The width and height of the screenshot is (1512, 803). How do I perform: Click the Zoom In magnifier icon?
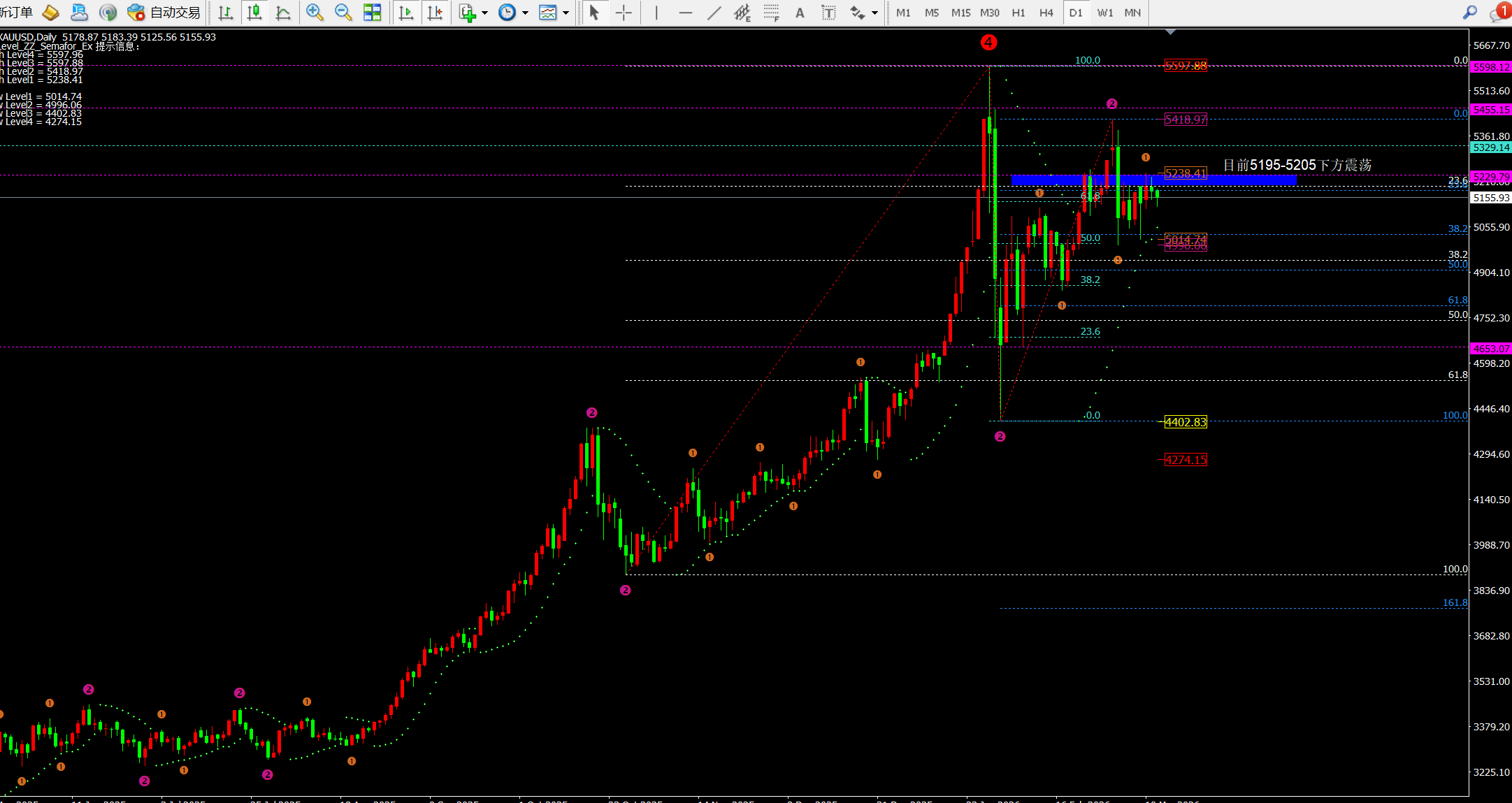pyautogui.click(x=315, y=13)
